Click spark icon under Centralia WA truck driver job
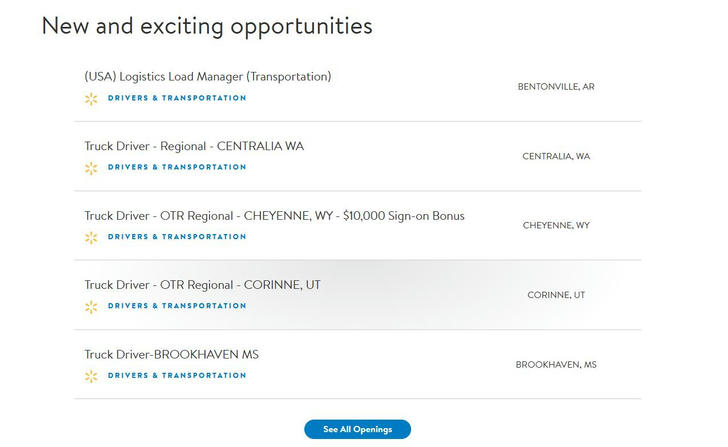 [91, 168]
